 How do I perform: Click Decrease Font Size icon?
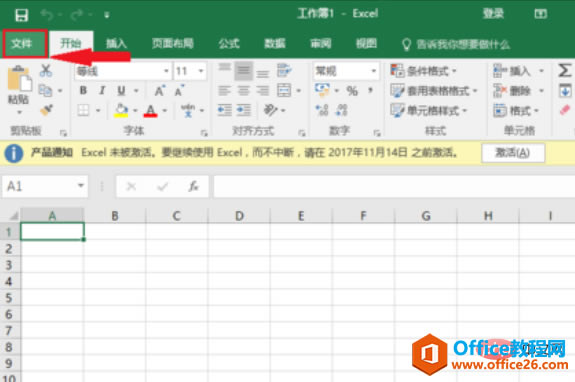179,90
